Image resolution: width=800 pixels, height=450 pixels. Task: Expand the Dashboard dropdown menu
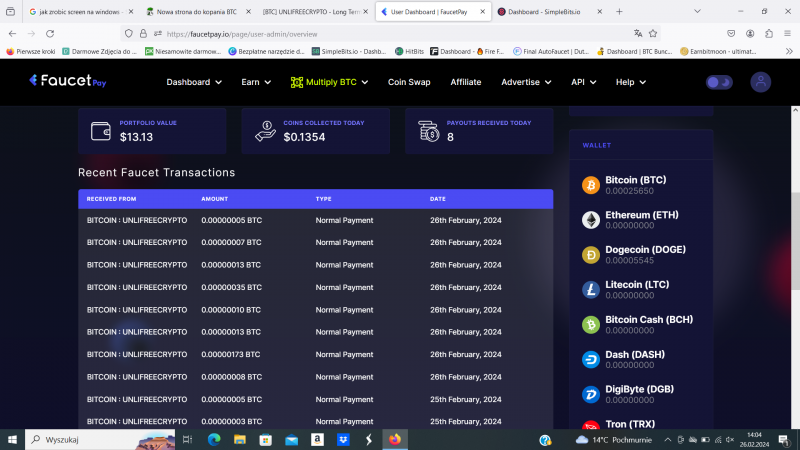[x=194, y=82]
